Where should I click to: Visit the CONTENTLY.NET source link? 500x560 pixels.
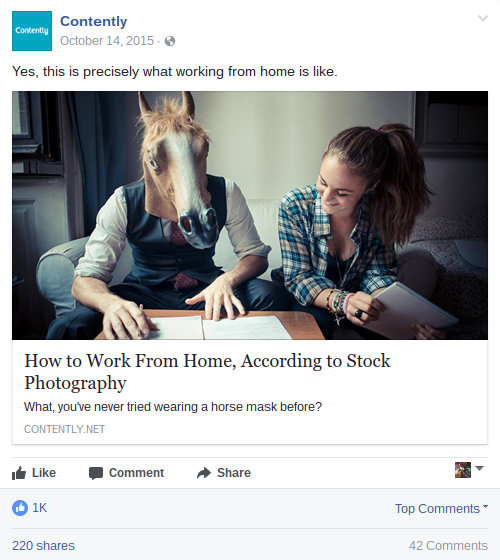point(65,429)
